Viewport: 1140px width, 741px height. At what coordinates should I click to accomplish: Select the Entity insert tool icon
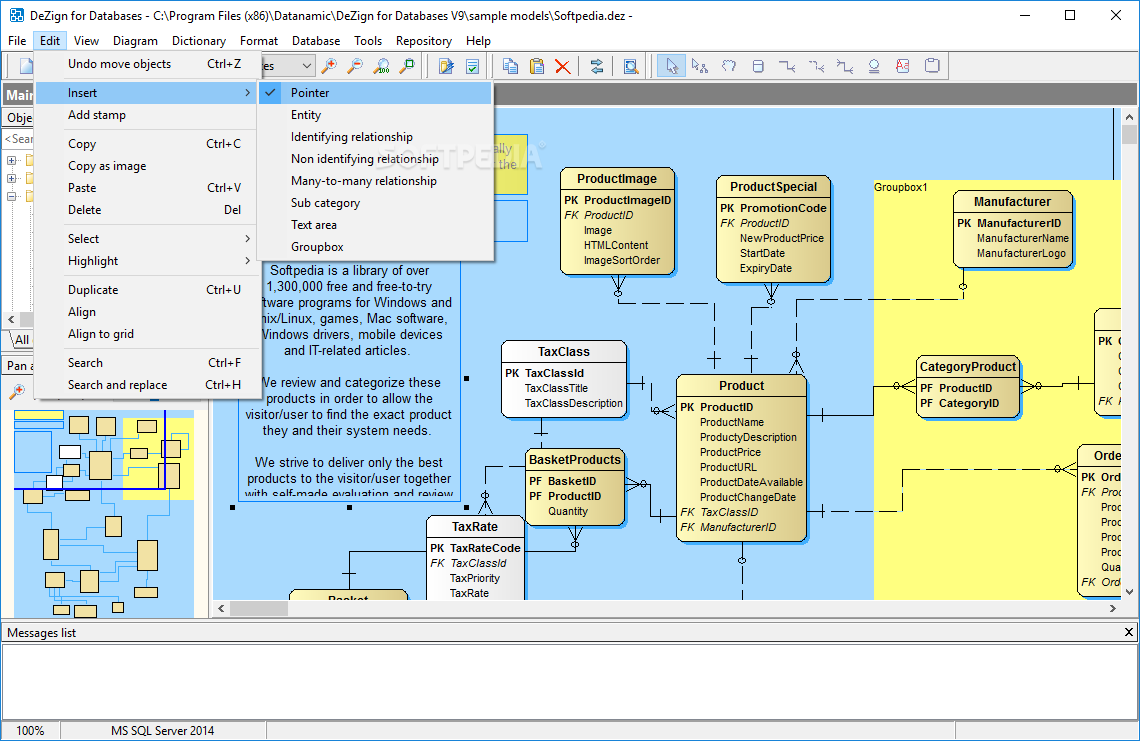tap(758, 66)
